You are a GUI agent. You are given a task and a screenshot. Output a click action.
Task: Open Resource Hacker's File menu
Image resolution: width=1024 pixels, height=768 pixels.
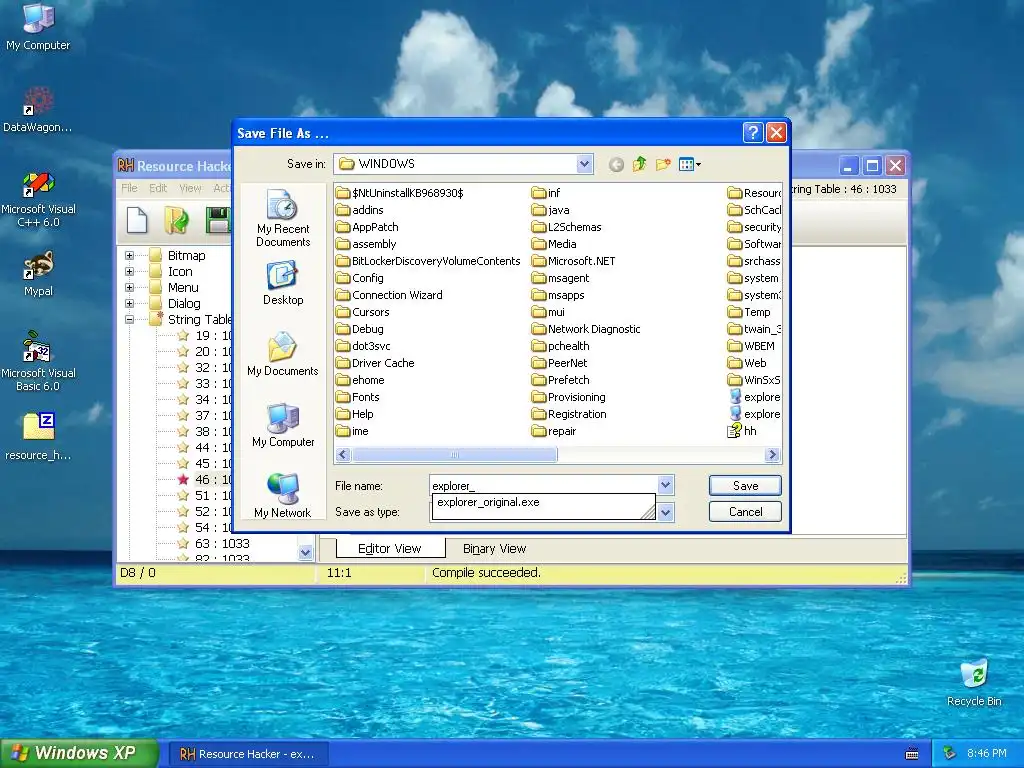click(x=129, y=188)
